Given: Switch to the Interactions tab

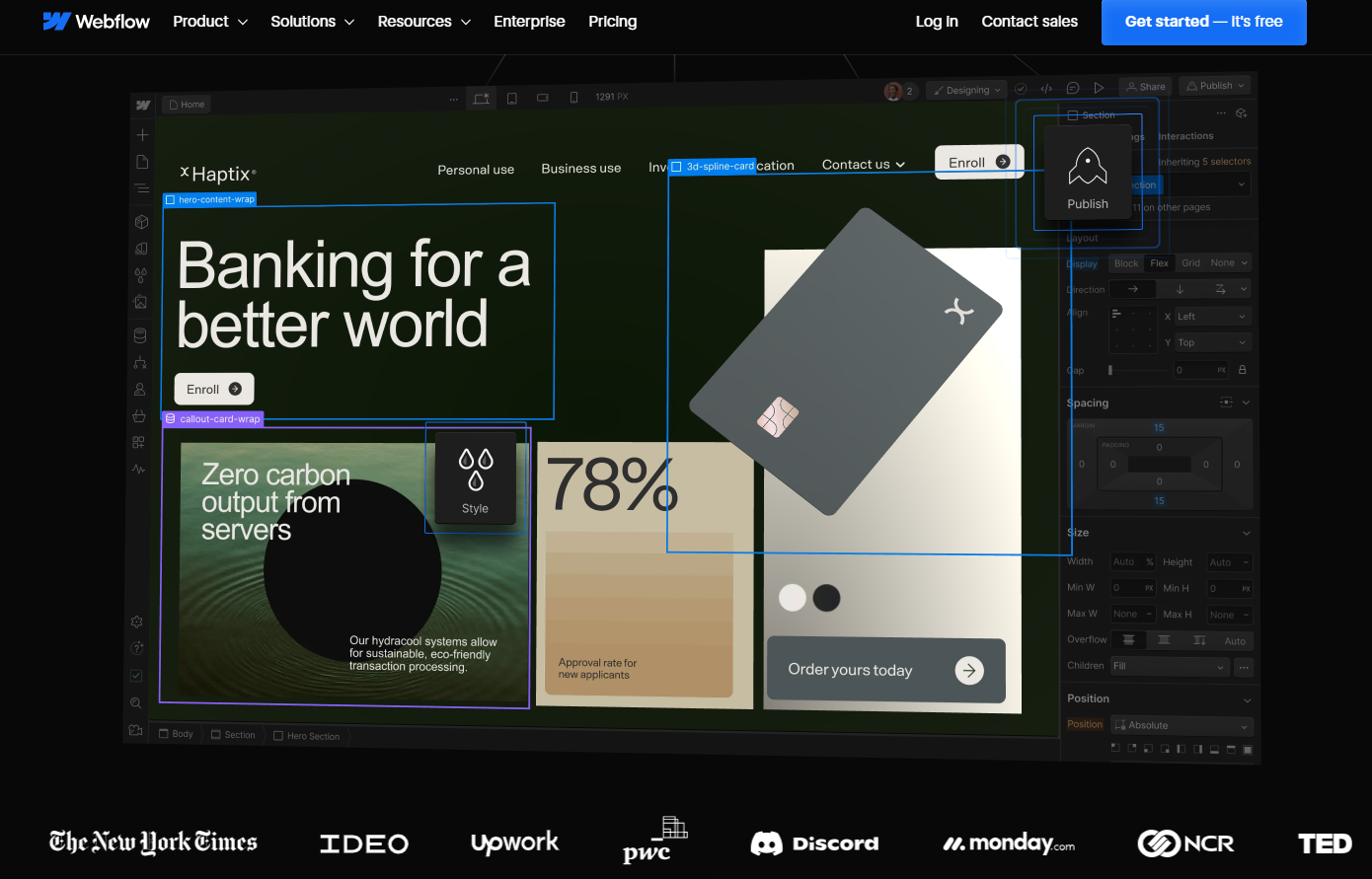Looking at the screenshot, I should click(x=1185, y=136).
